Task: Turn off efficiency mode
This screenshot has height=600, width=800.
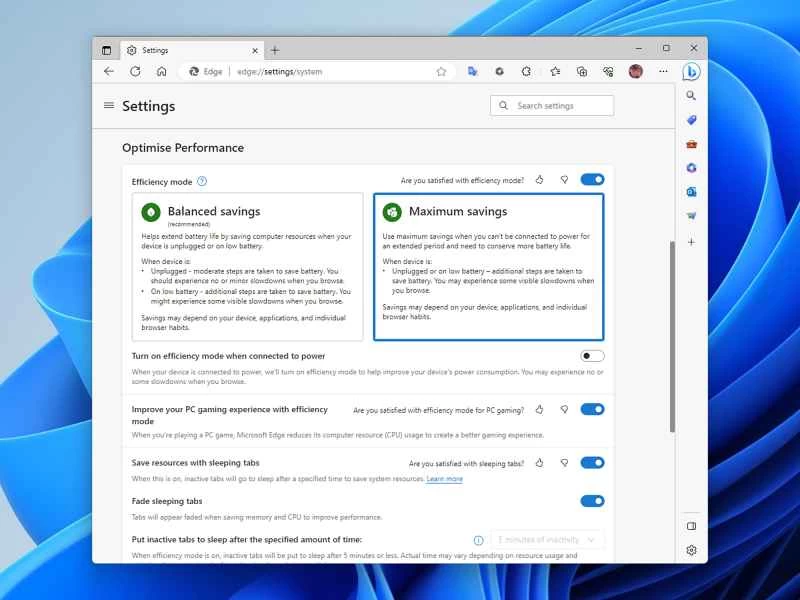Action: point(592,180)
